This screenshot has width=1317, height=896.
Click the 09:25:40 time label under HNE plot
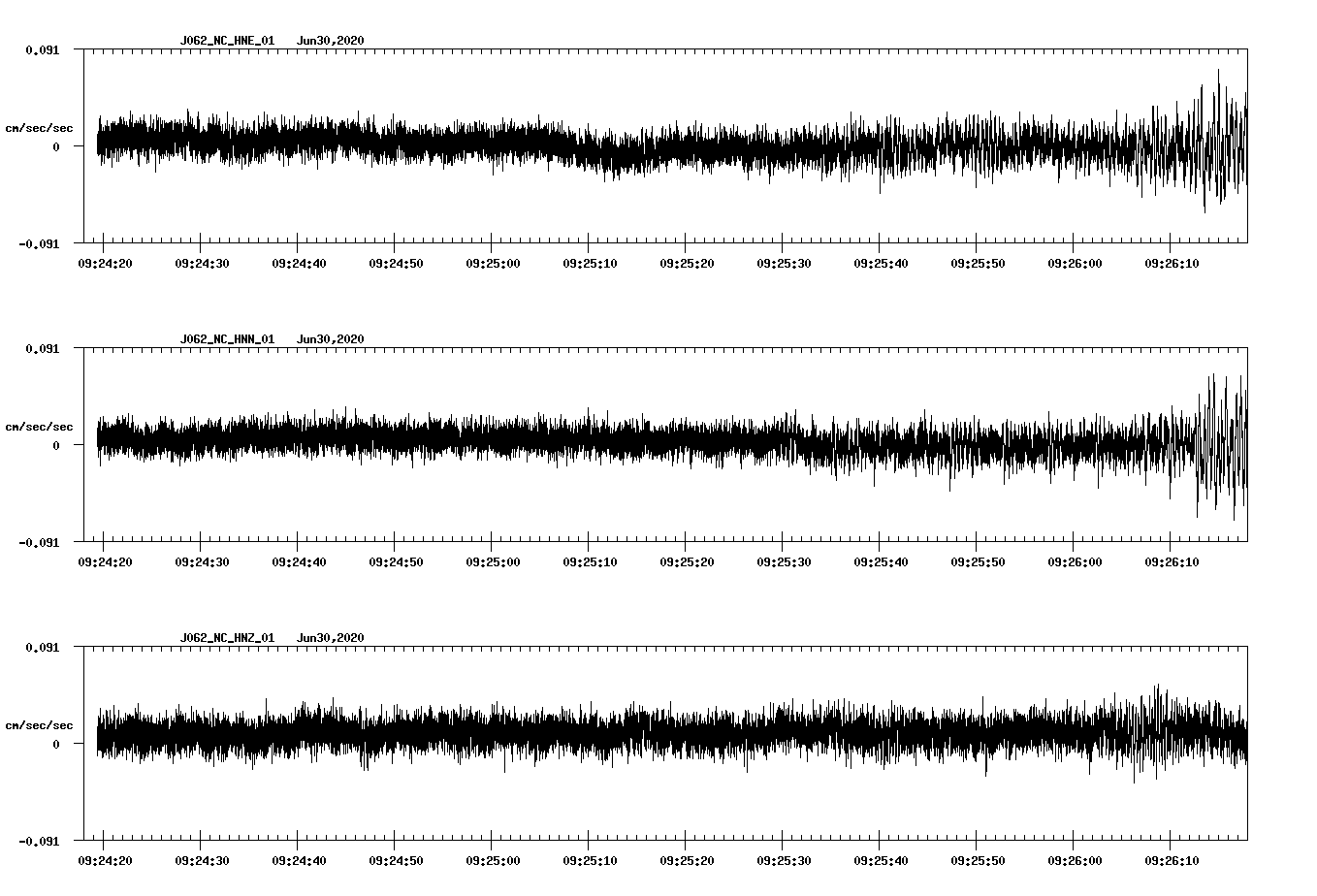881,263
